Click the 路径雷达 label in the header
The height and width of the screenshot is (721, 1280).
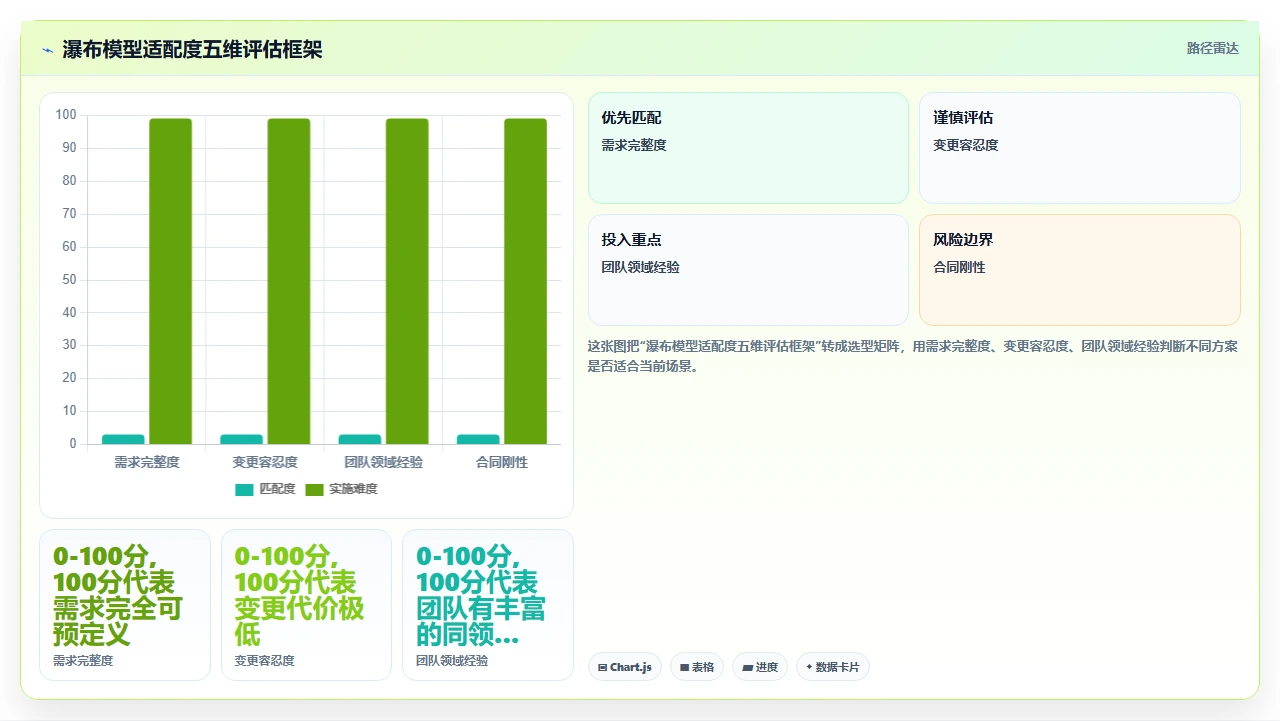point(1212,48)
